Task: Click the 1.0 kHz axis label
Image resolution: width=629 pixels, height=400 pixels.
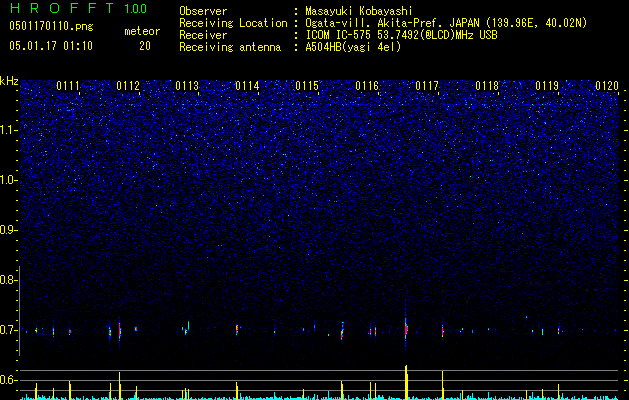Action: pos(8,180)
